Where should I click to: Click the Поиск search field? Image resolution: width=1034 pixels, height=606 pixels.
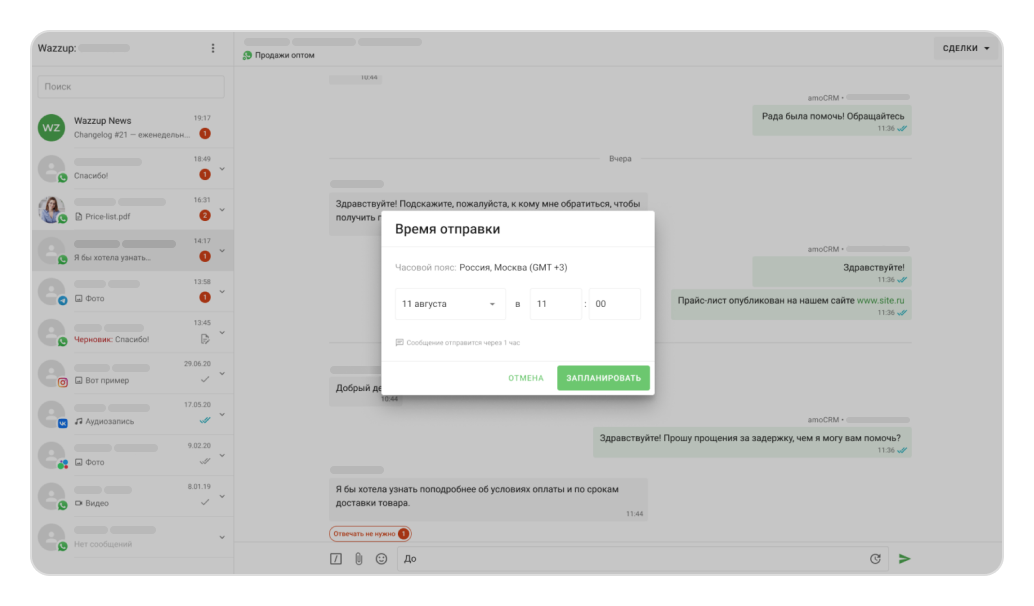click(x=131, y=87)
